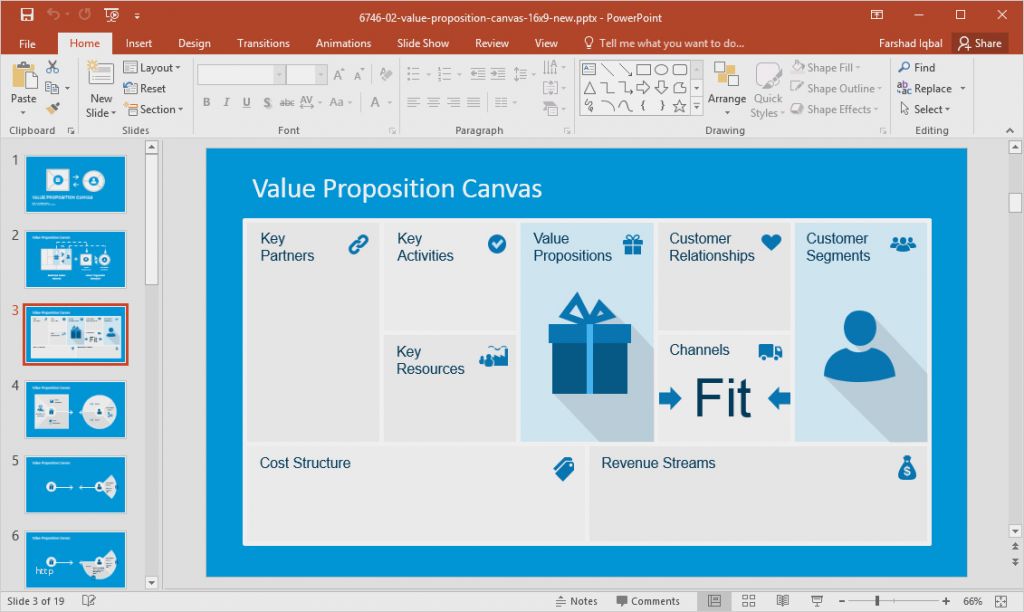Open the Animations tab
The height and width of the screenshot is (612, 1024).
click(343, 43)
